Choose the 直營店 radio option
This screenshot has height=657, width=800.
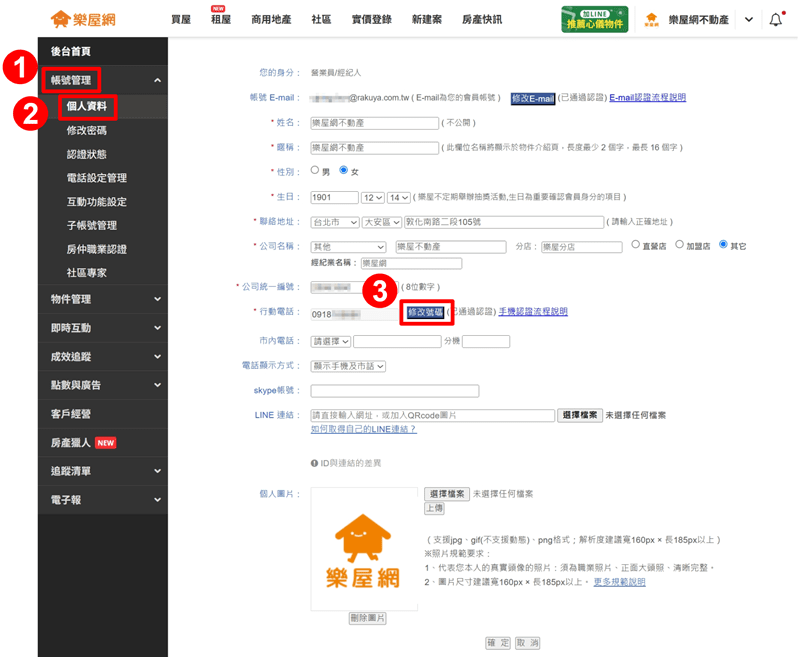coord(636,245)
